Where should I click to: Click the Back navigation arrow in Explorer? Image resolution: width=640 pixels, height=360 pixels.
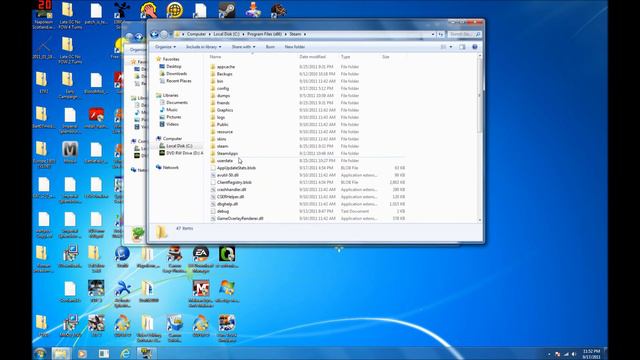click(x=154, y=35)
